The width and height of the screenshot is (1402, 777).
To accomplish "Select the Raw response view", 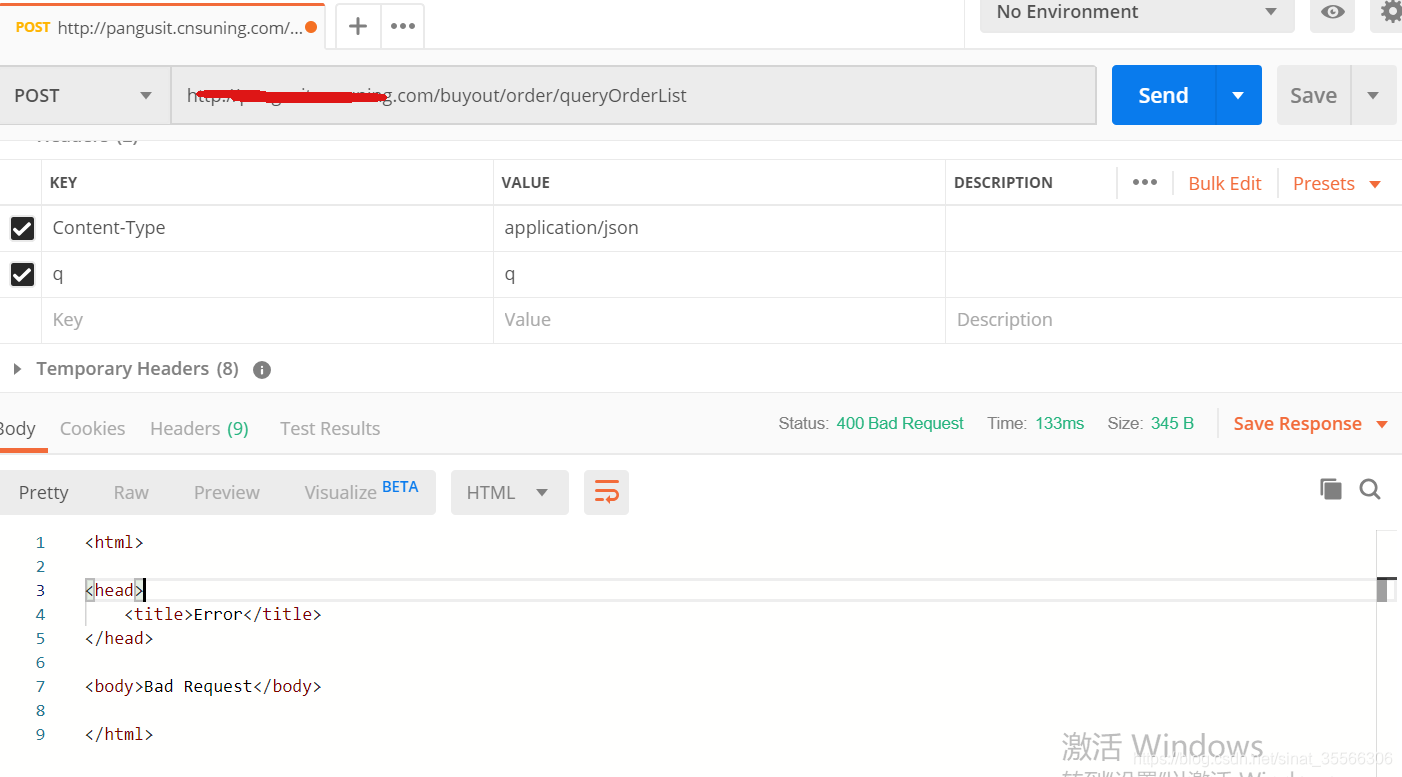I will [130, 492].
